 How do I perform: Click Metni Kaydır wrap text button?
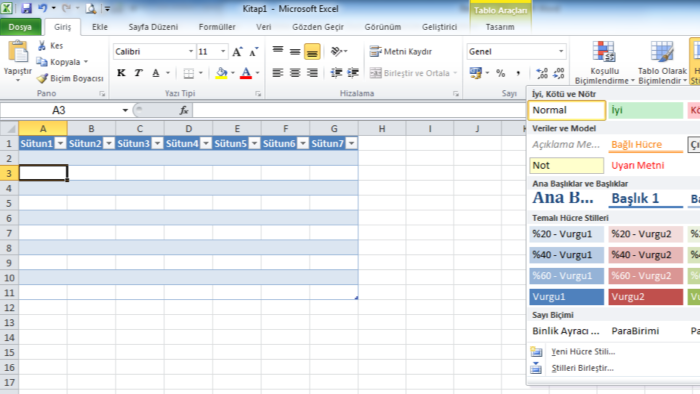(x=401, y=52)
